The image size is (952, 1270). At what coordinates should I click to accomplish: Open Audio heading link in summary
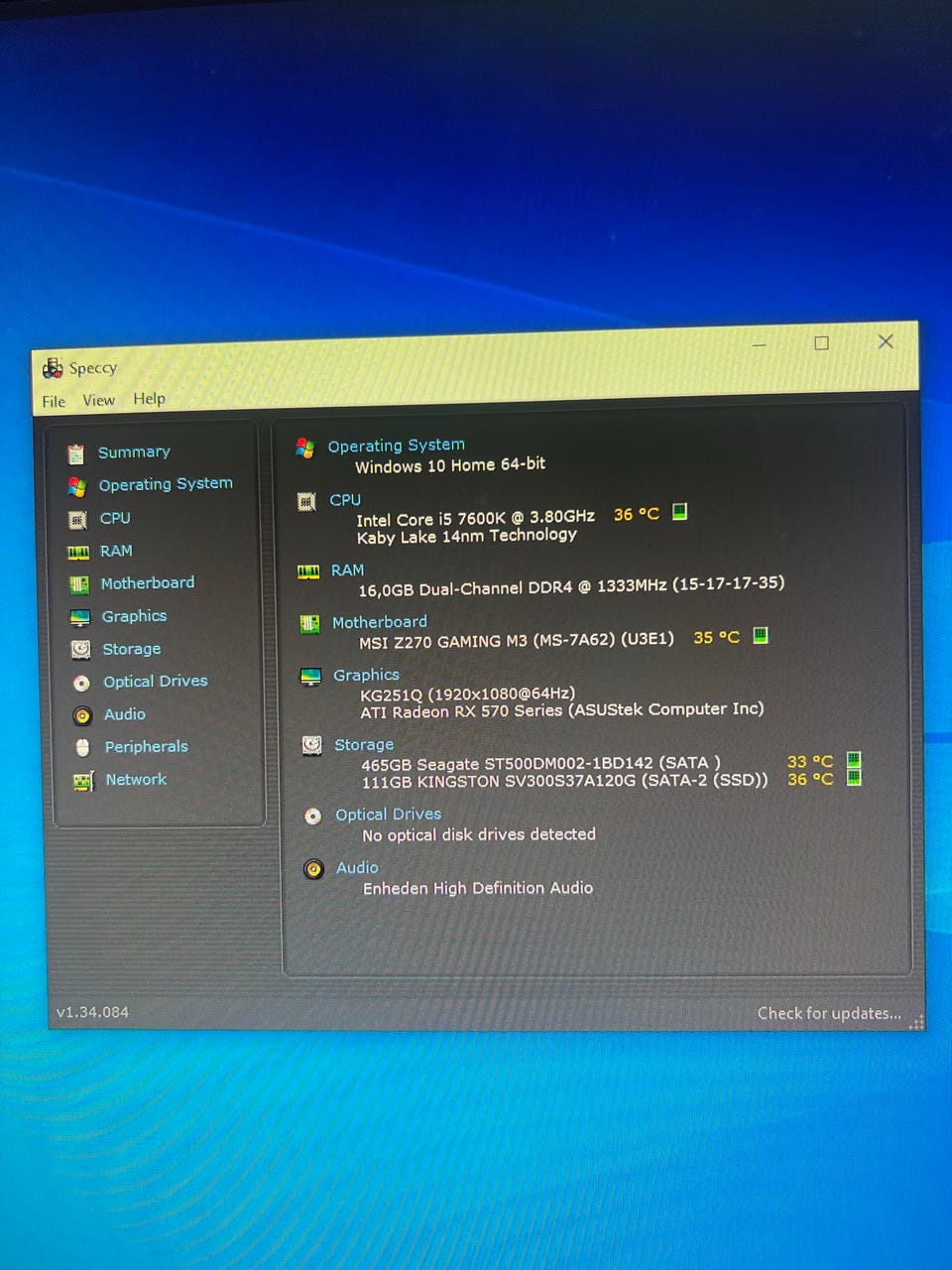pyautogui.click(x=357, y=868)
